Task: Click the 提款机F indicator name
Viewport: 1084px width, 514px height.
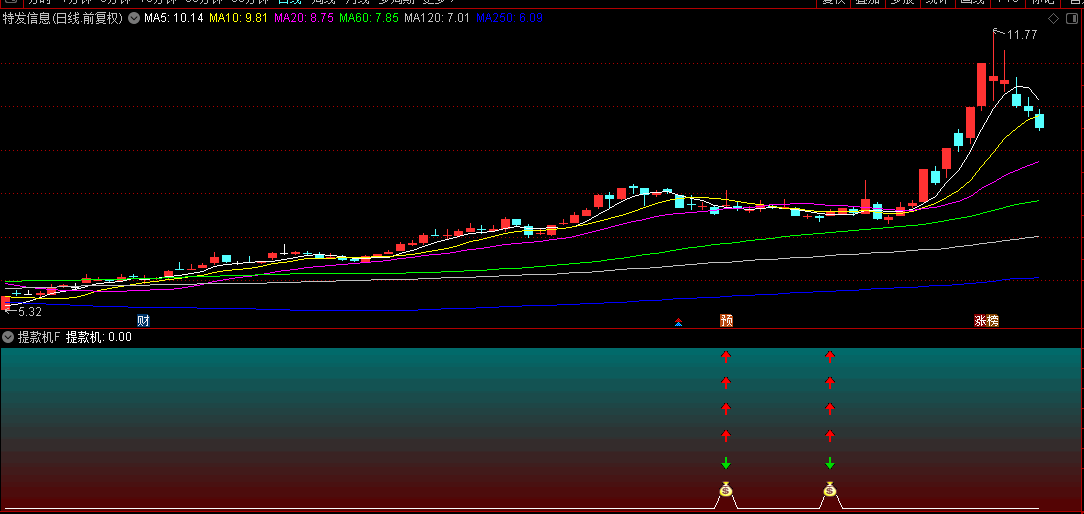Action: point(39,338)
